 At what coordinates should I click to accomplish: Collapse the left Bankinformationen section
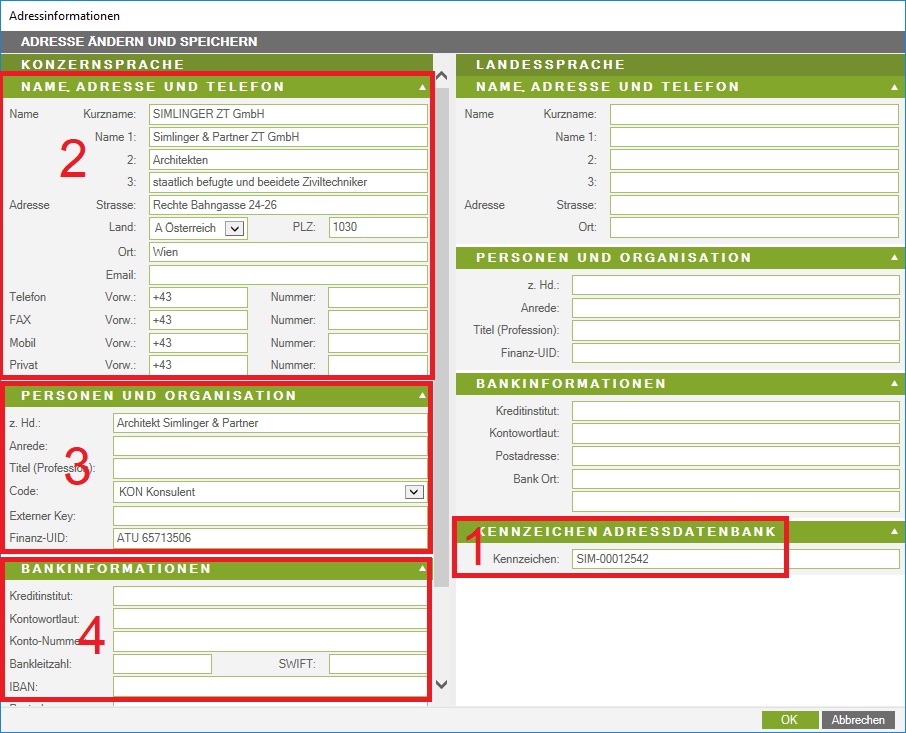[x=422, y=569]
